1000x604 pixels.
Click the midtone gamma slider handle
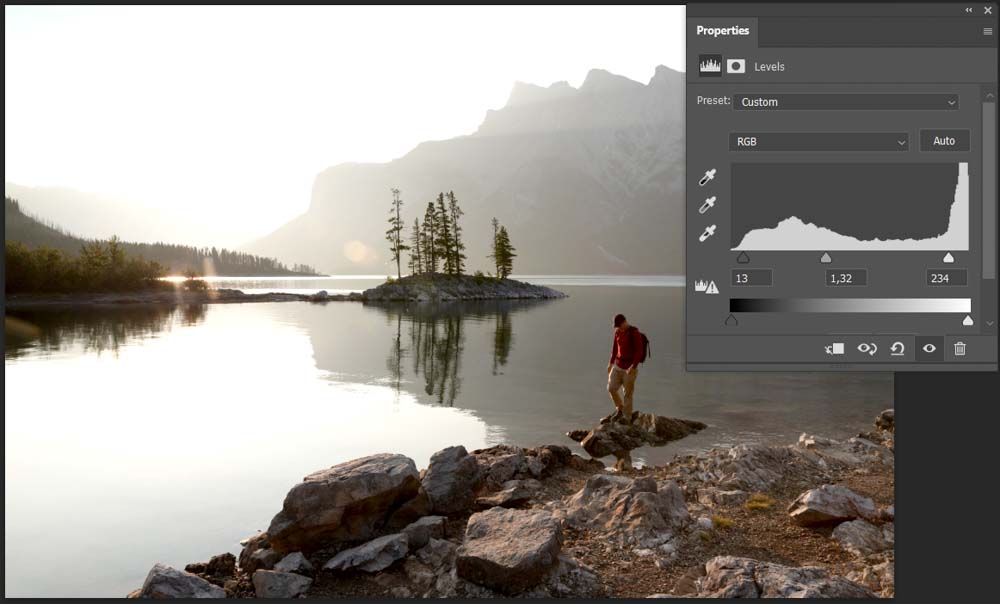point(826,258)
